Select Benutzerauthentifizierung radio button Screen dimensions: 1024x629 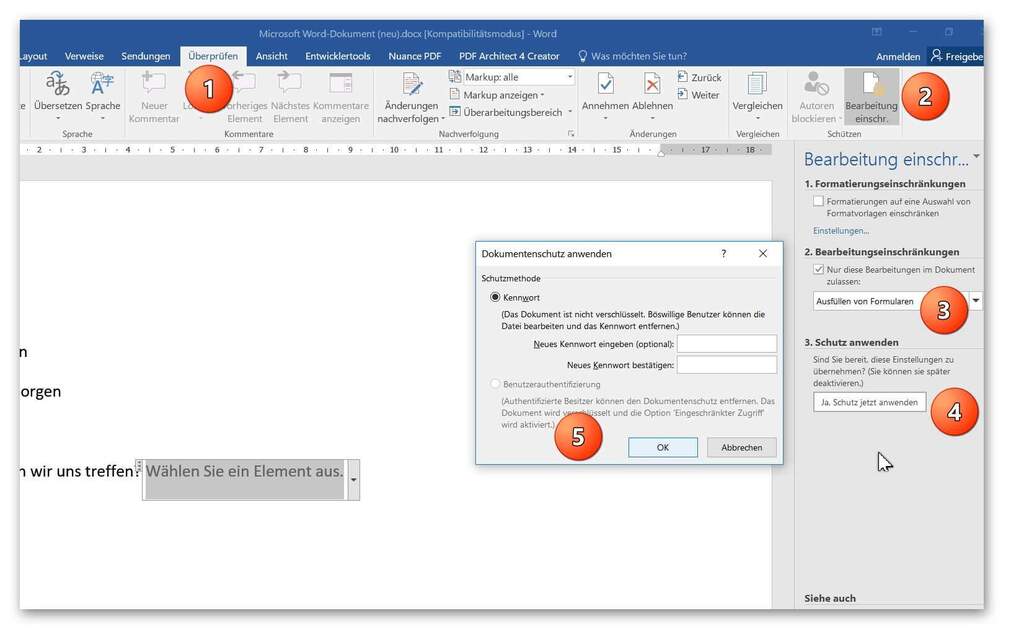point(495,384)
